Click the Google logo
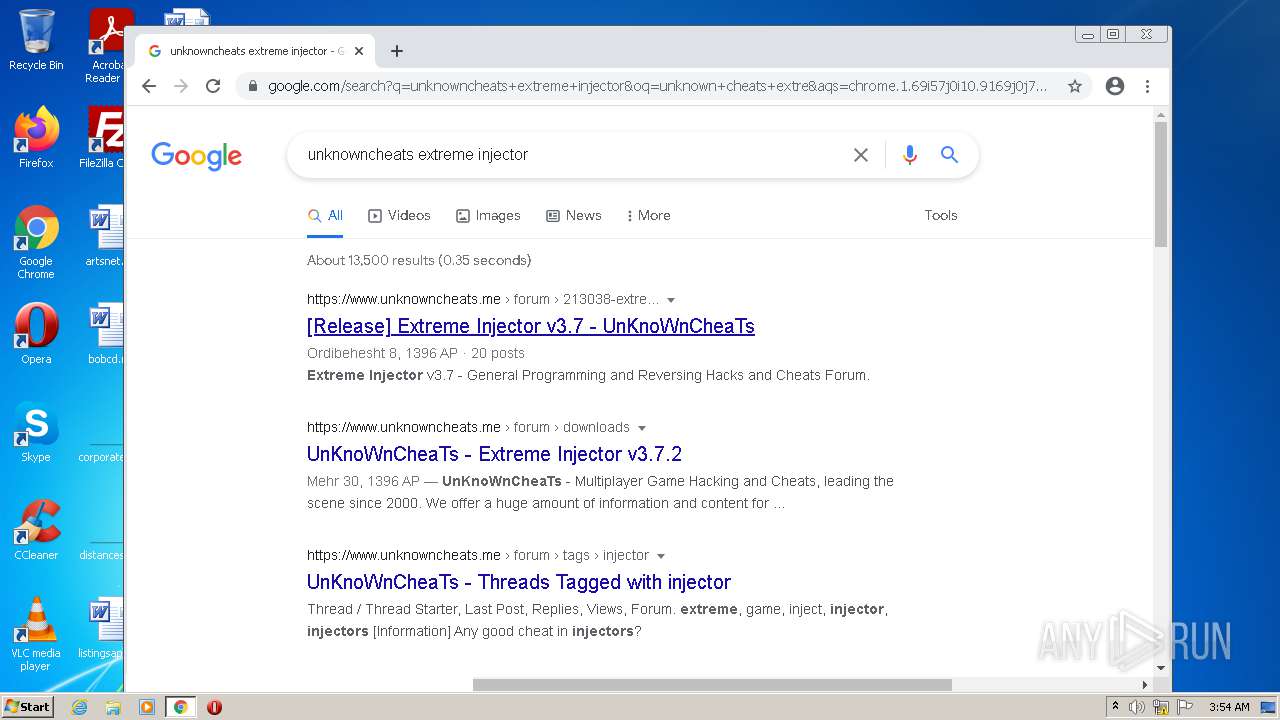Image resolution: width=1280 pixels, height=720 pixels. point(197,155)
